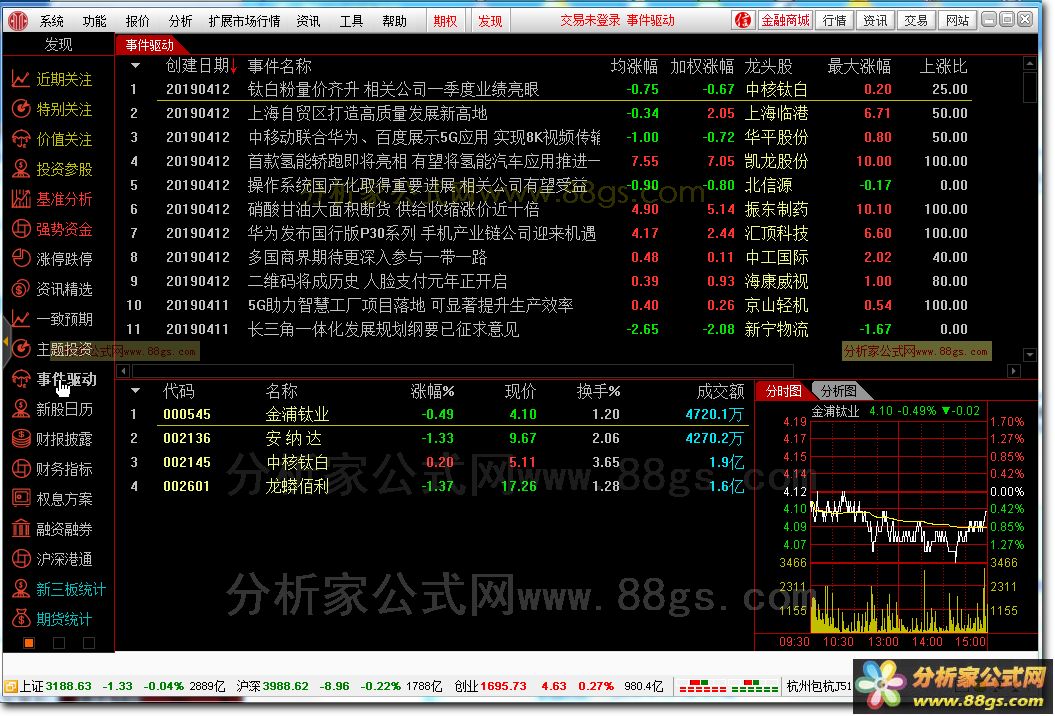The height and width of the screenshot is (716, 1055).
Task: Click the 期权 button
Action: coord(445,22)
